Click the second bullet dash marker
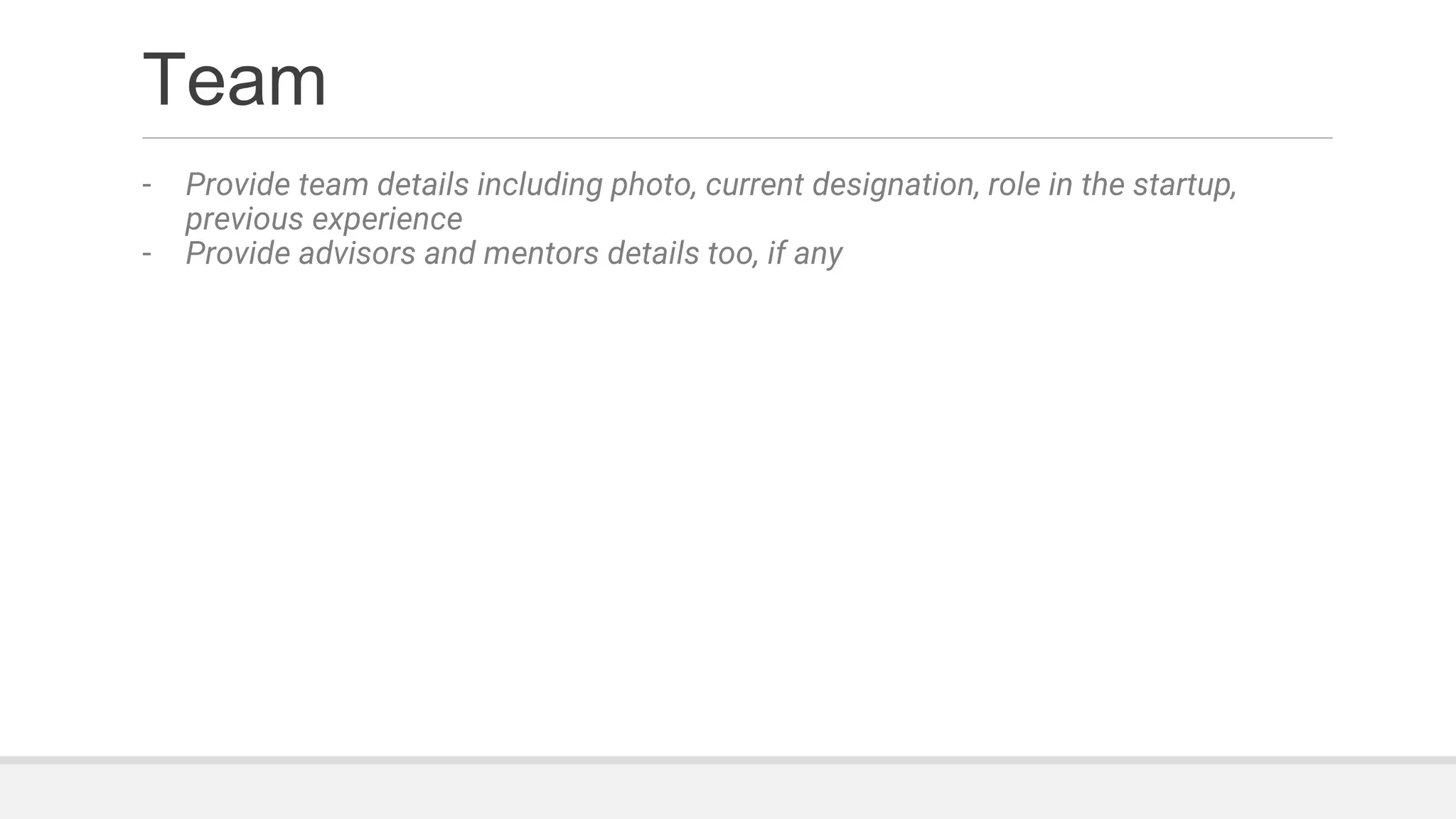 point(146,253)
